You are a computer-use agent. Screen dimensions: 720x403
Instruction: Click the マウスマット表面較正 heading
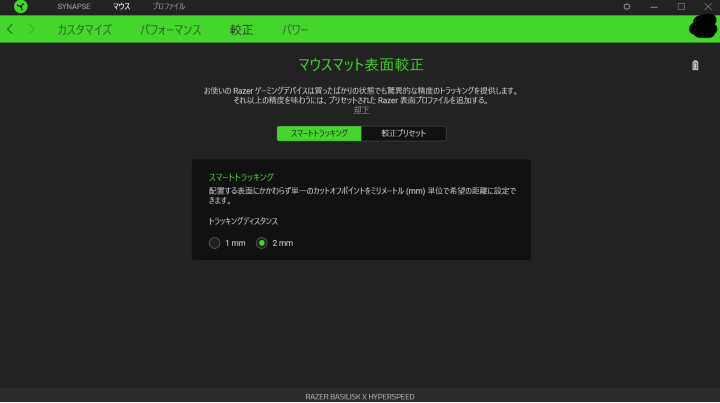point(361,65)
